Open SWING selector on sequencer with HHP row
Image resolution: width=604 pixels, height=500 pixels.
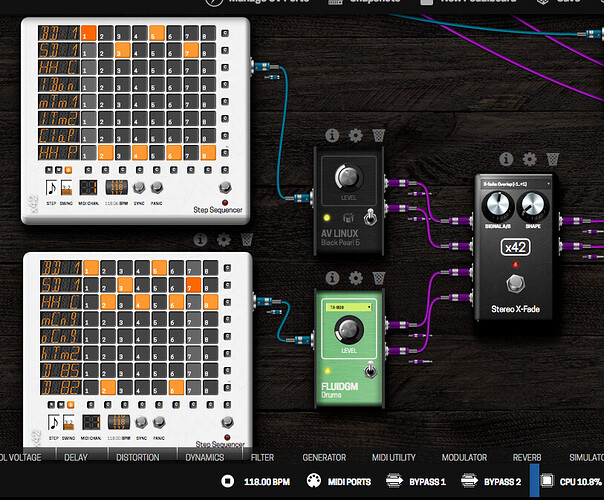66,188
